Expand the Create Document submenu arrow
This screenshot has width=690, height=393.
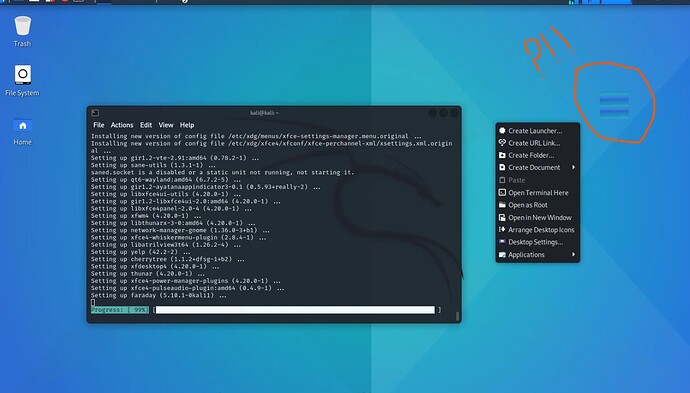(x=573, y=167)
